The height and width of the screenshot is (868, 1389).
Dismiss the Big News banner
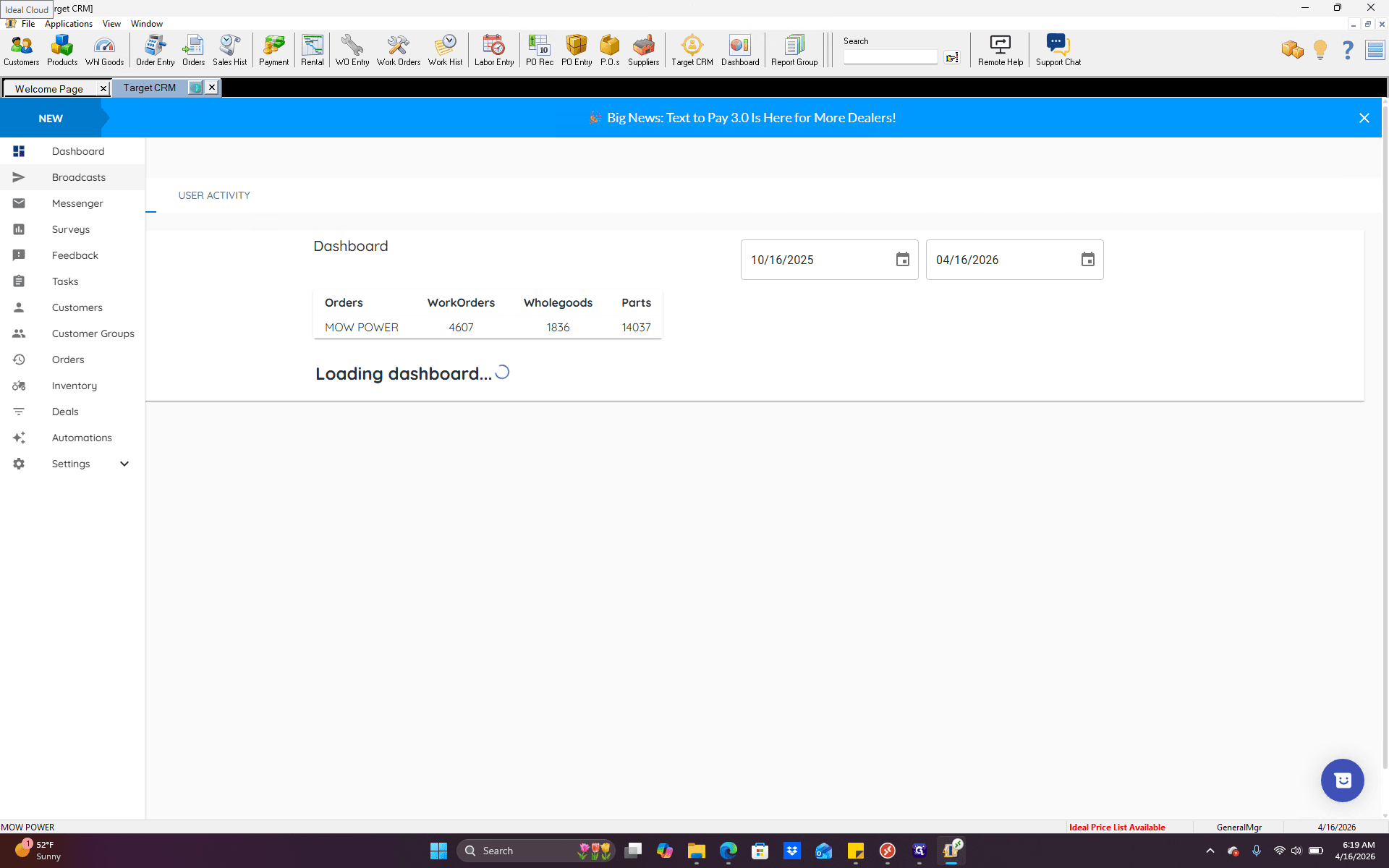[x=1364, y=118]
